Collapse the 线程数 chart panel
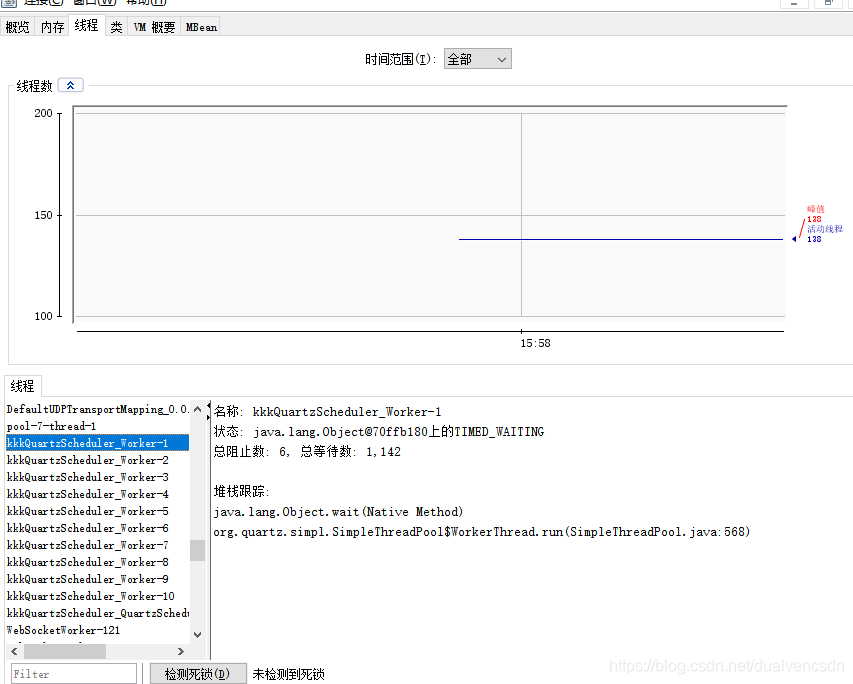Viewport: 853px width, 684px height. (x=69, y=85)
